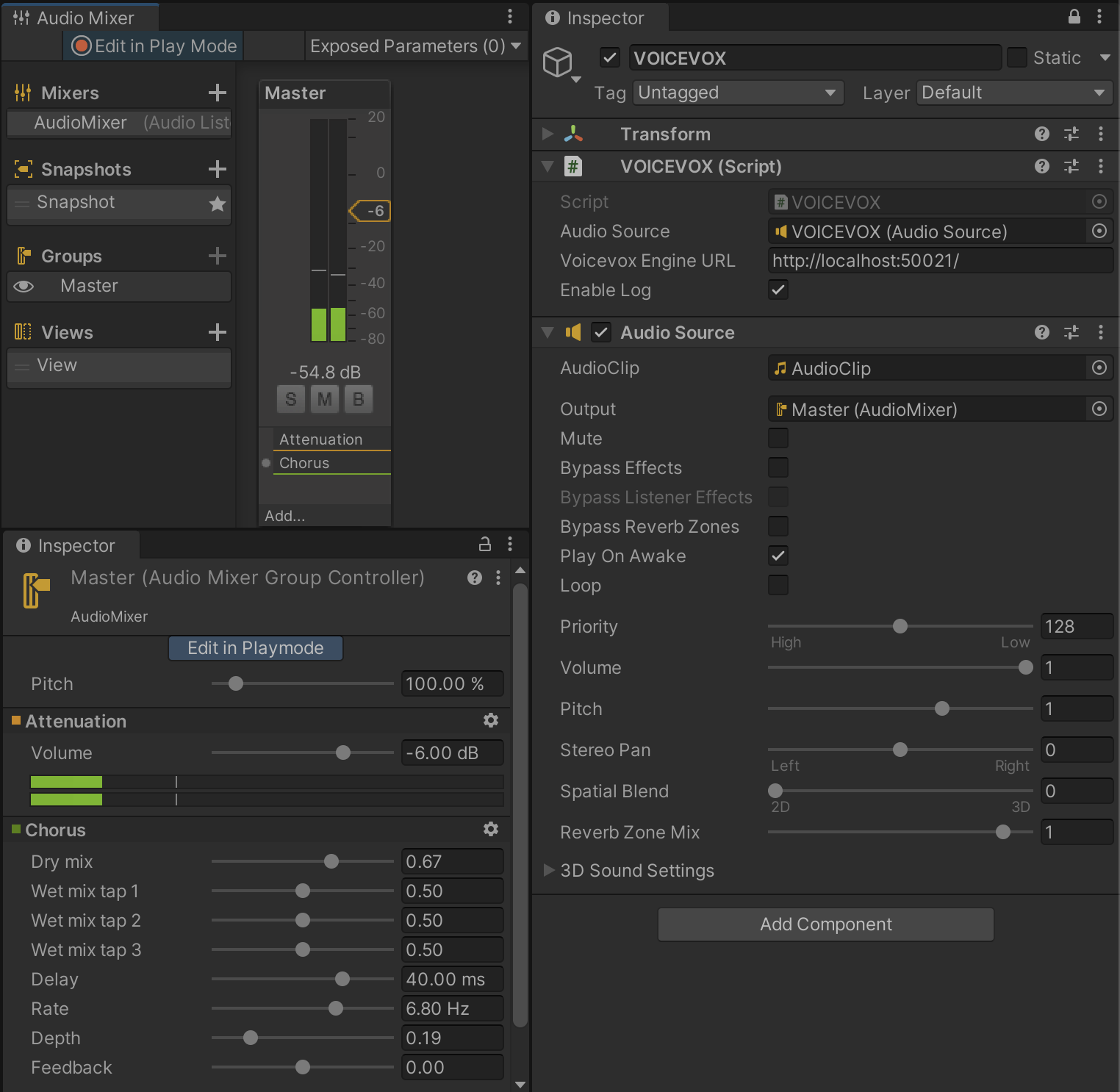
Task: Uncheck Play On Awake on the Audio Source
Action: point(778,556)
